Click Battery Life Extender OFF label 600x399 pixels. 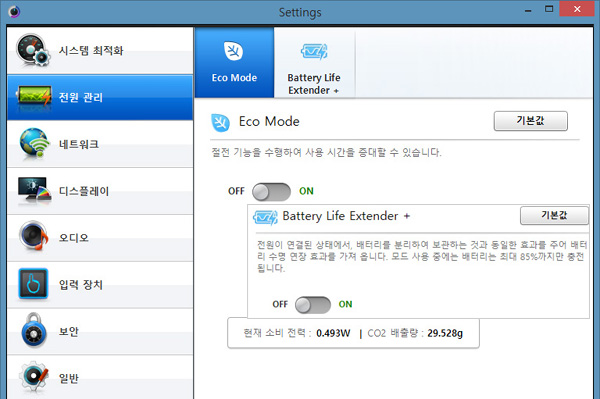point(280,304)
